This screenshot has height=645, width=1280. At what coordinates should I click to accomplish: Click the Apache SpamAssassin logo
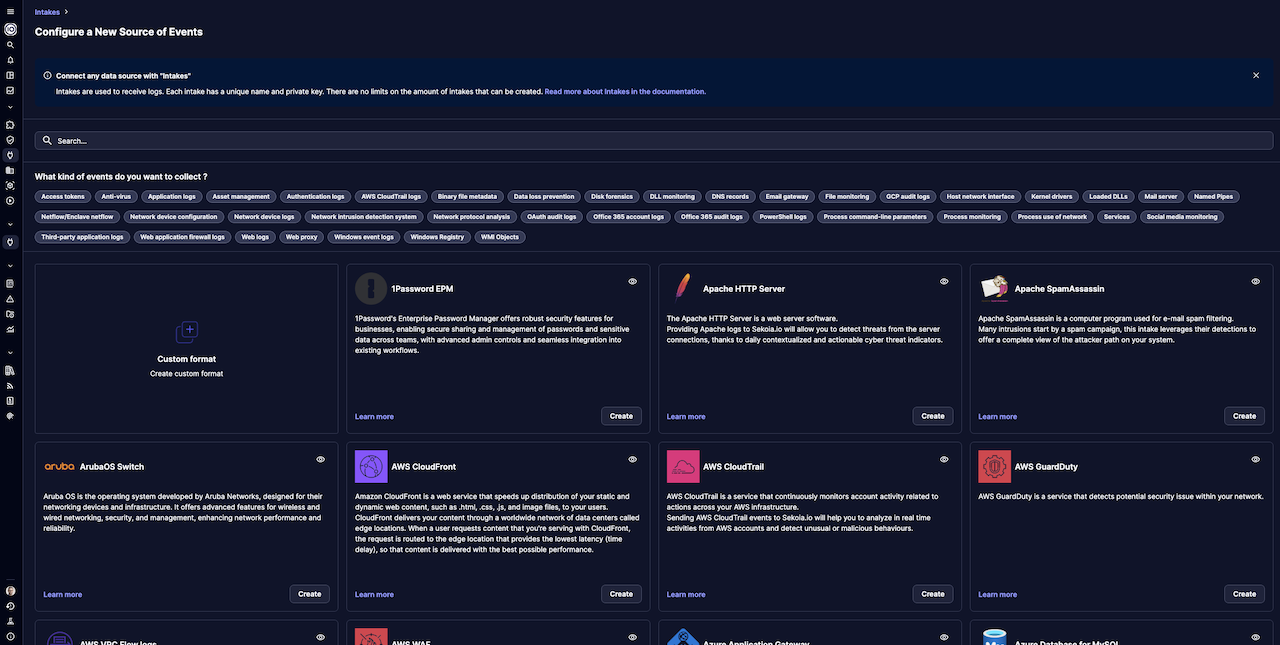pos(994,288)
